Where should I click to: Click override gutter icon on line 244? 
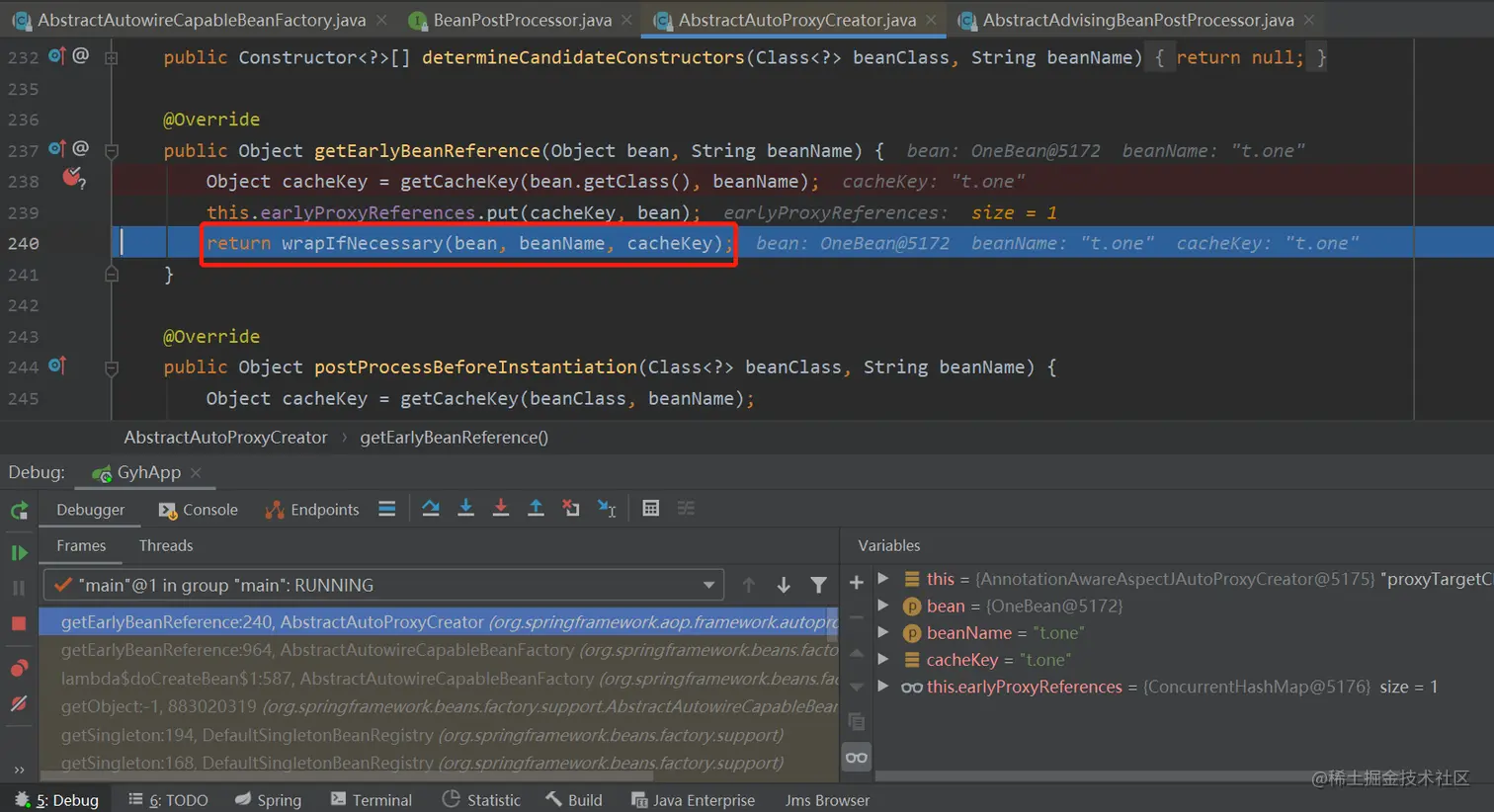(57, 365)
